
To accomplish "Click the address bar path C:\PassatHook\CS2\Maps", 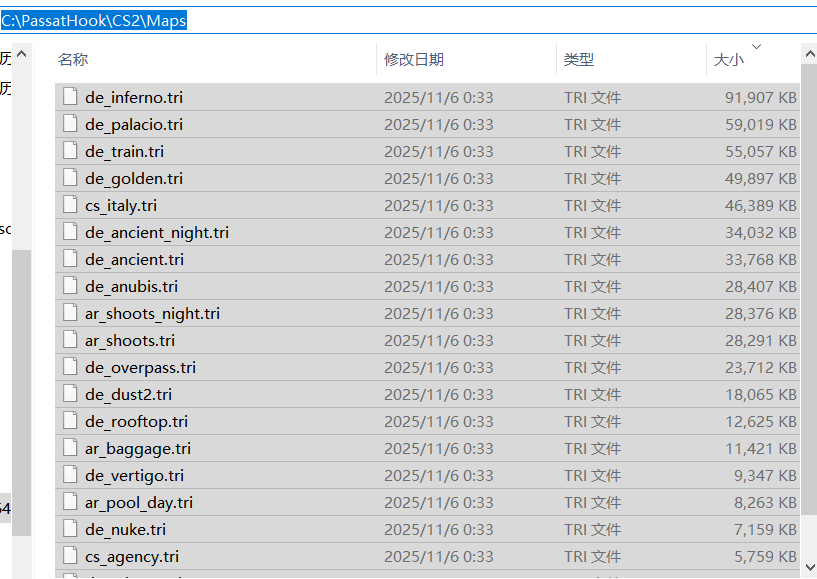I will [94, 21].
